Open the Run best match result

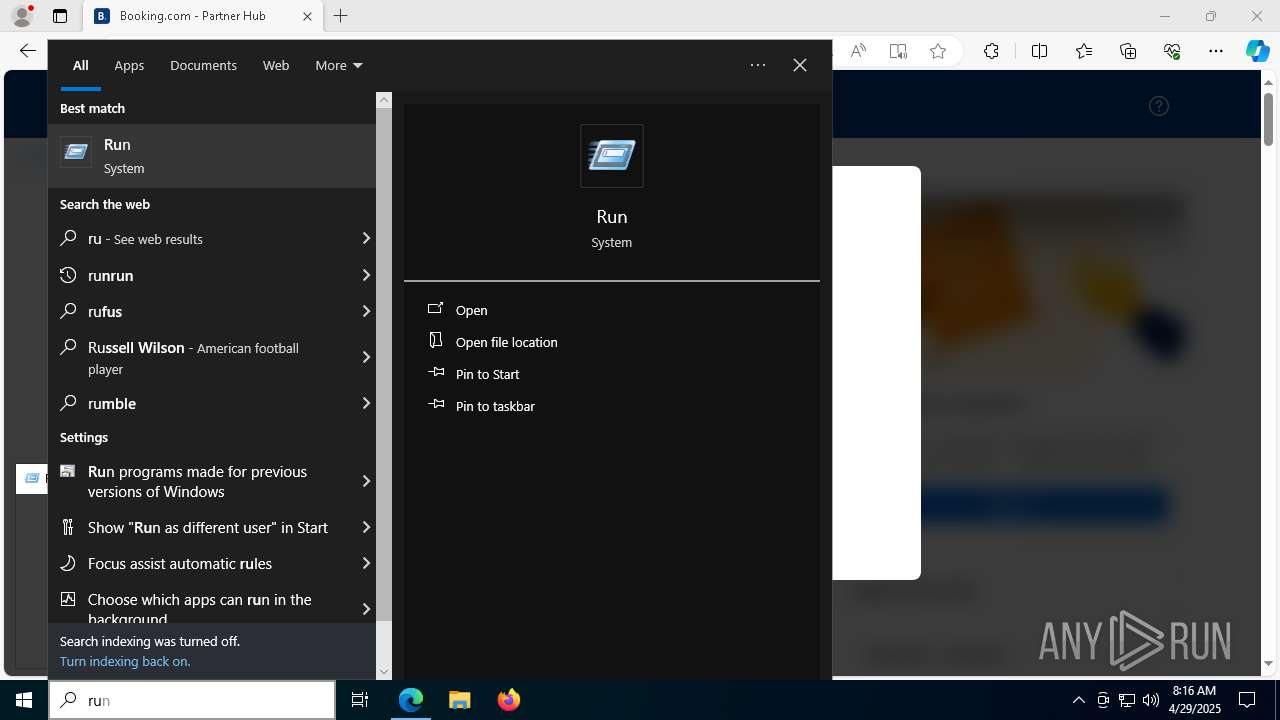tap(212, 156)
